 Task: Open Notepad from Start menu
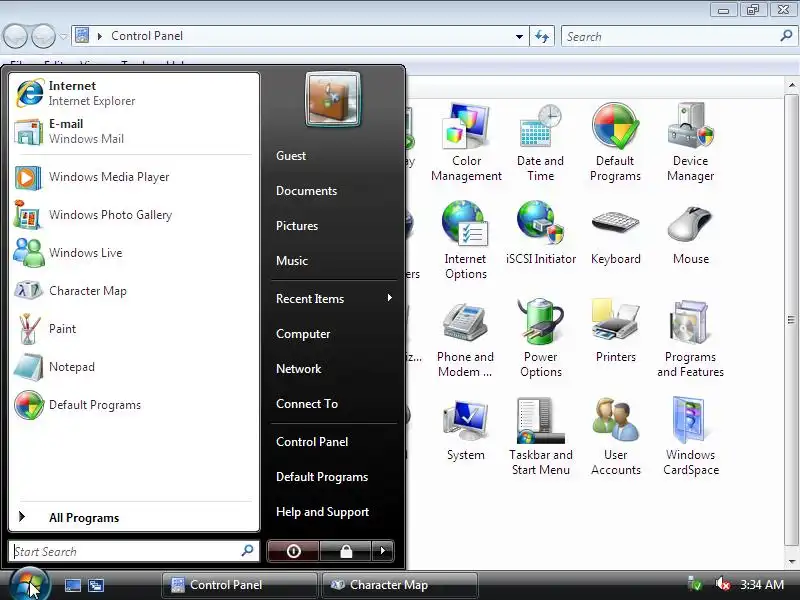tap(134, 367)
